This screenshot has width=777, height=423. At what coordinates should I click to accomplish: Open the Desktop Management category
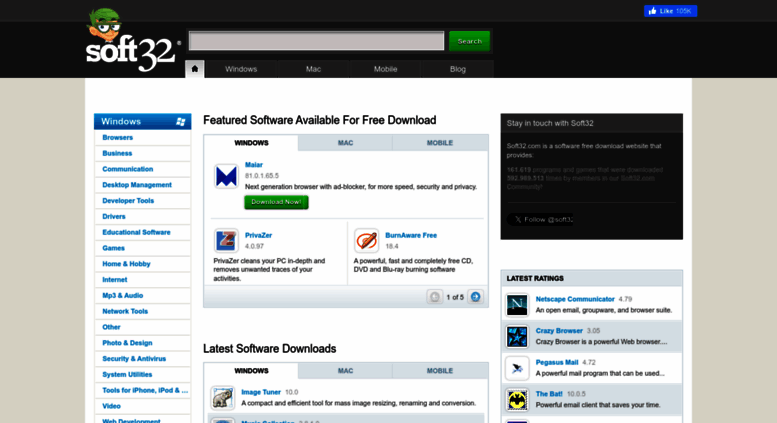point(137,185)
